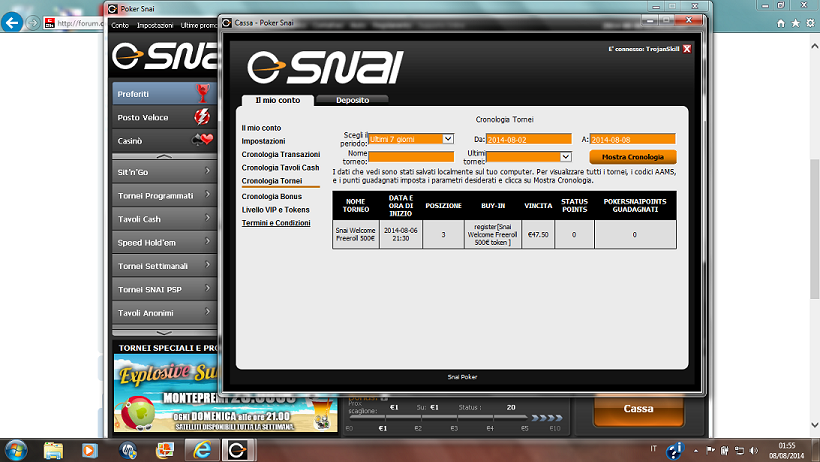This screenshot has height=462, width=820.
Task: Click the lobby list scroll-down chevron
Action: pyautogui.click(x=164, y=332)
